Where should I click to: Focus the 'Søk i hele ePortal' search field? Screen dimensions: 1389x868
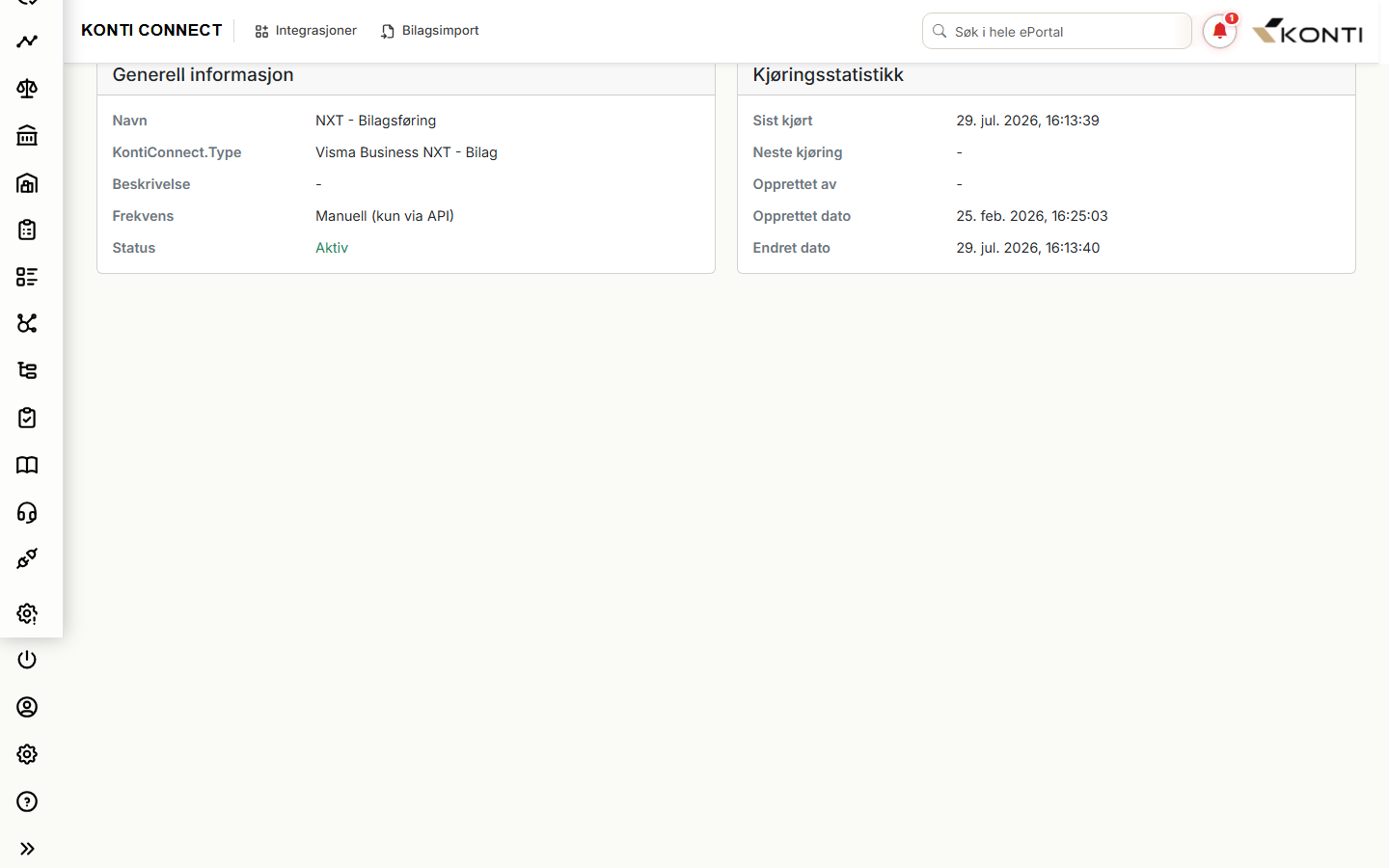pos(1057,31)
